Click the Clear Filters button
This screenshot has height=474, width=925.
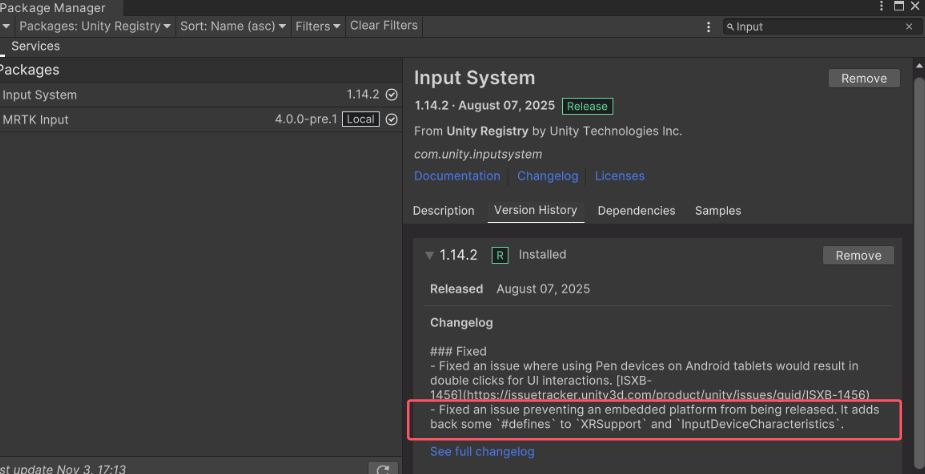point(384,26)
